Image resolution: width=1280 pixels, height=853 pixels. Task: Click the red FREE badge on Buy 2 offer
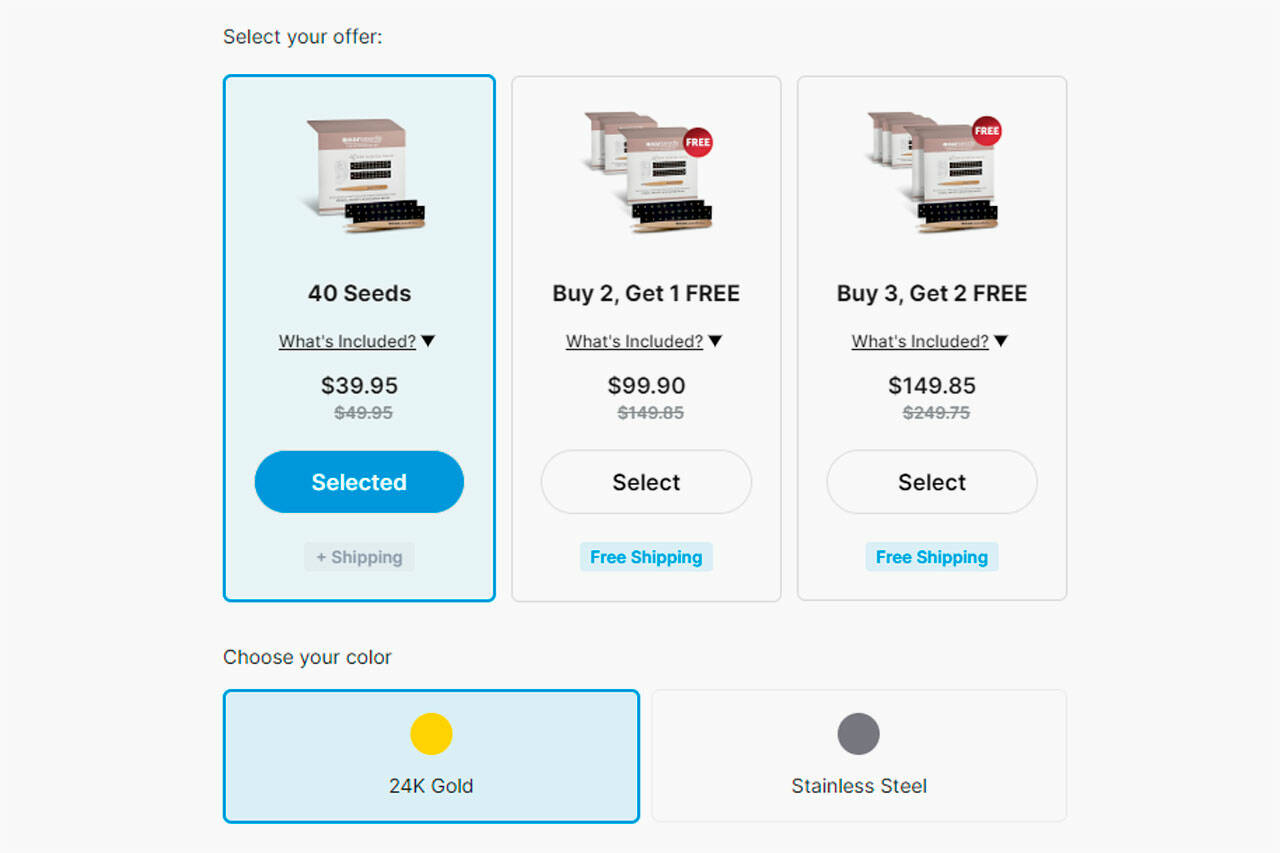[698, 143]
